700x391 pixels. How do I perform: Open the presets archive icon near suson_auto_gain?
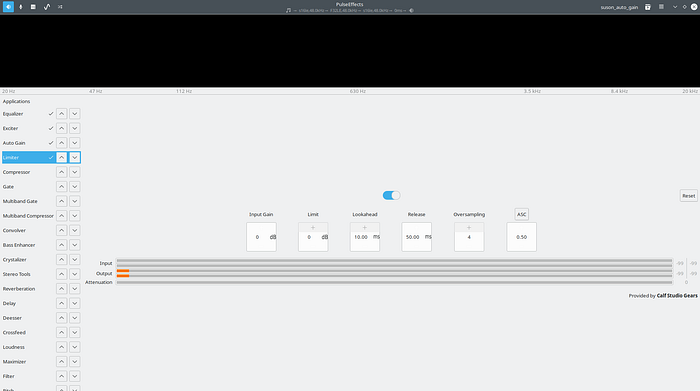tap(648, 7)
